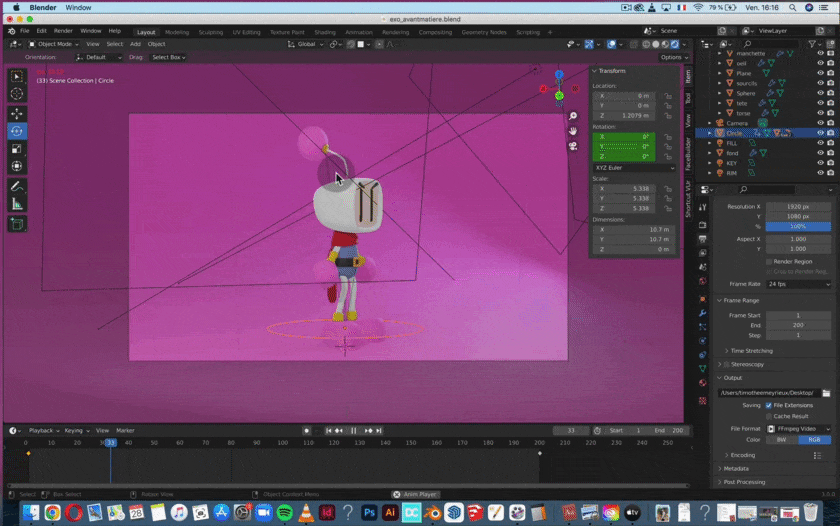The width and height of the screenshot is (840, 526).
Task: Toggle the auto keying record button
Action: pyautogui.click(x=306, y=431)
